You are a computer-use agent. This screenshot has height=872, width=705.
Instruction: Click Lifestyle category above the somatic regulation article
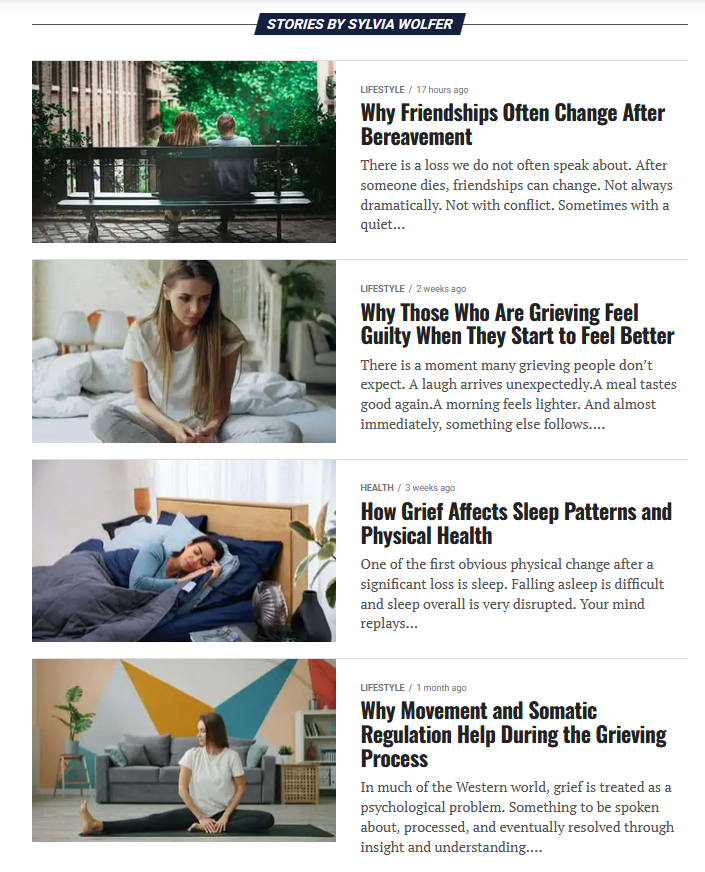(382, 687)
